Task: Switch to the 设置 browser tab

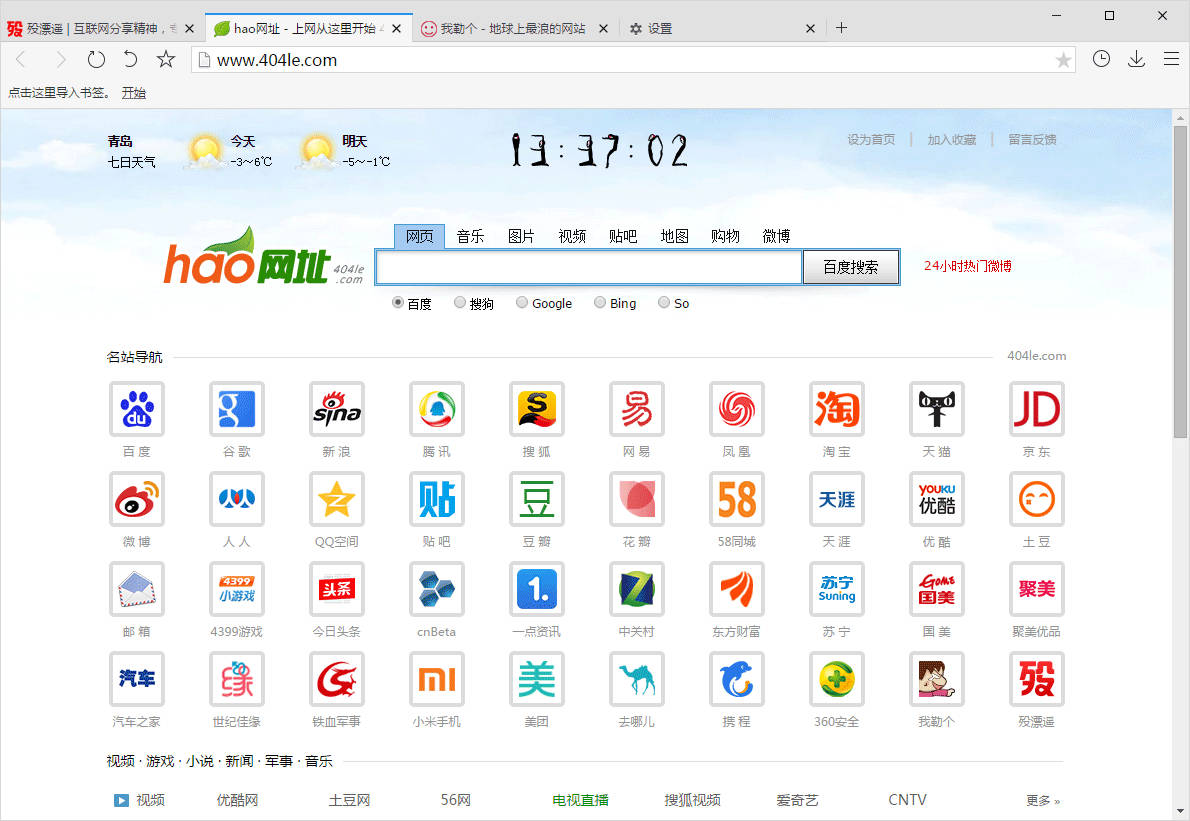Action: pyautogui.click(x=721, y=28)
